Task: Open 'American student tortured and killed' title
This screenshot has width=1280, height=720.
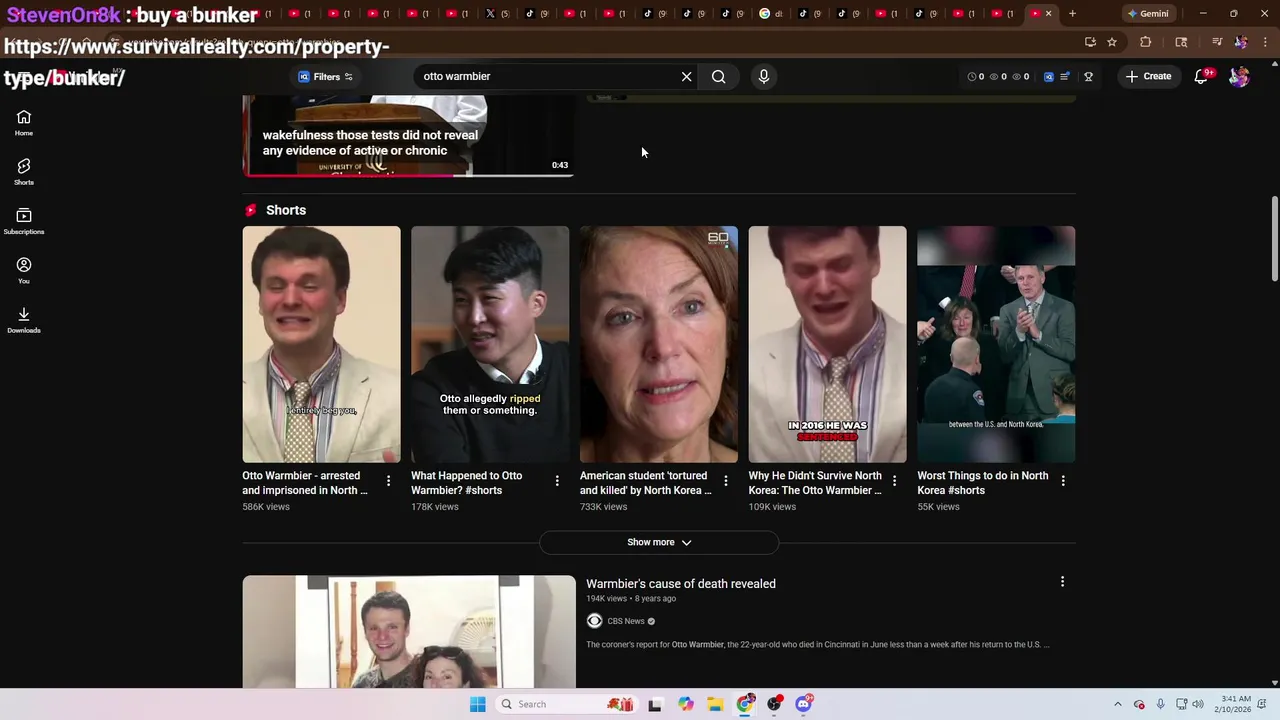Action: pyautogui.click(x=646, y=483)
